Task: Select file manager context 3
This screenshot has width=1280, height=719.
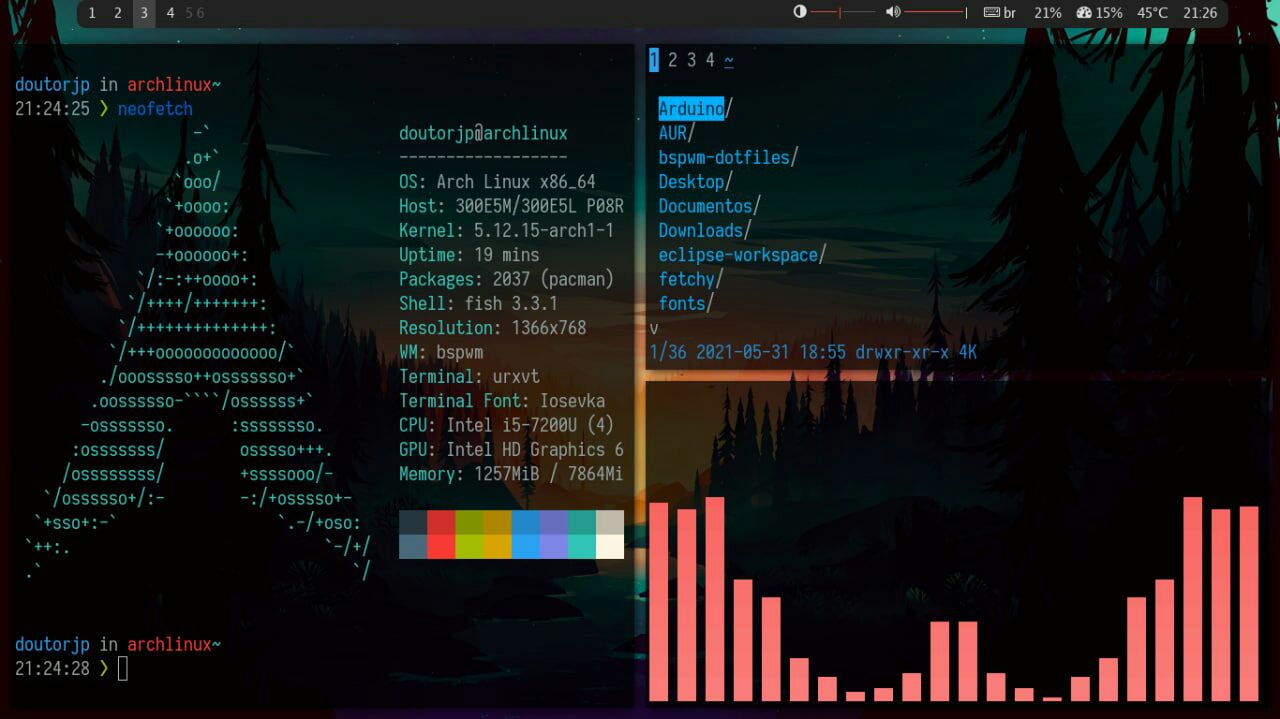Action: 691,60
